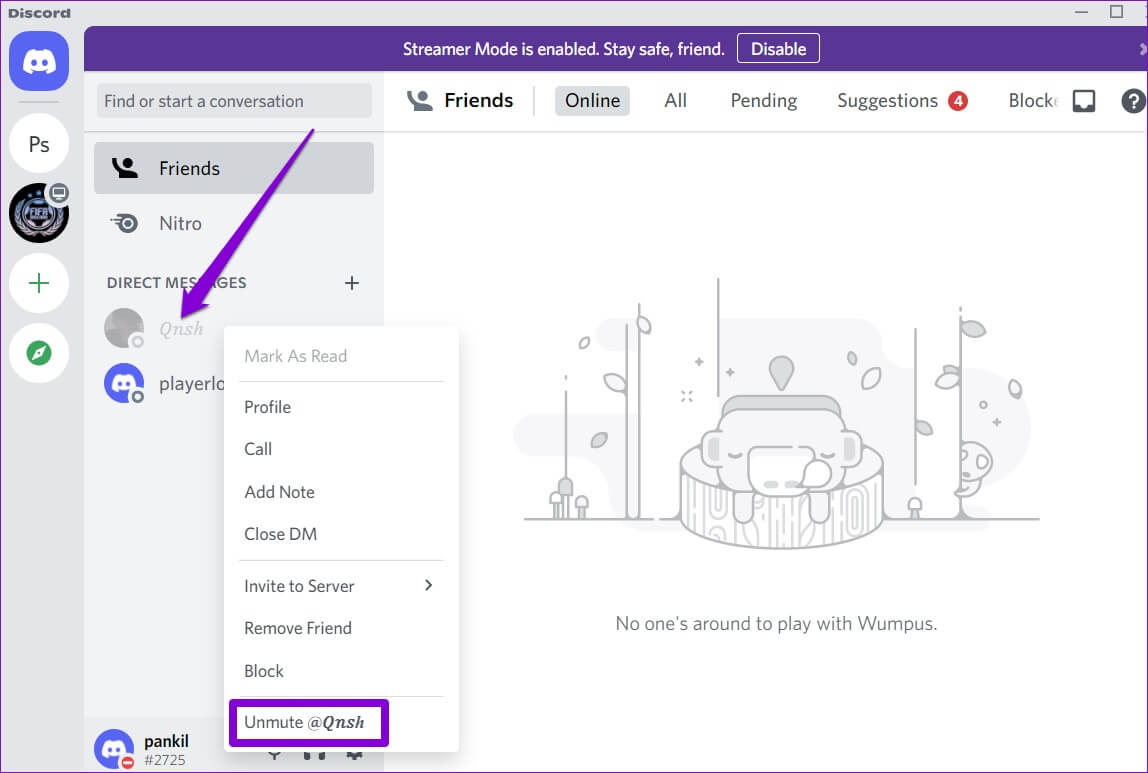
Task: Expand Invite to Server submenu
Action: point(341,586)
